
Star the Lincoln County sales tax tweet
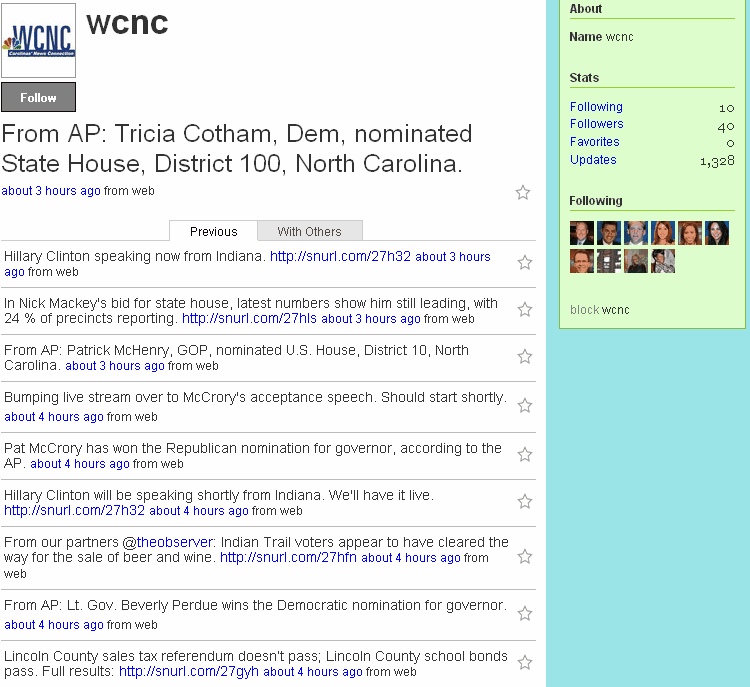(525, 663)
